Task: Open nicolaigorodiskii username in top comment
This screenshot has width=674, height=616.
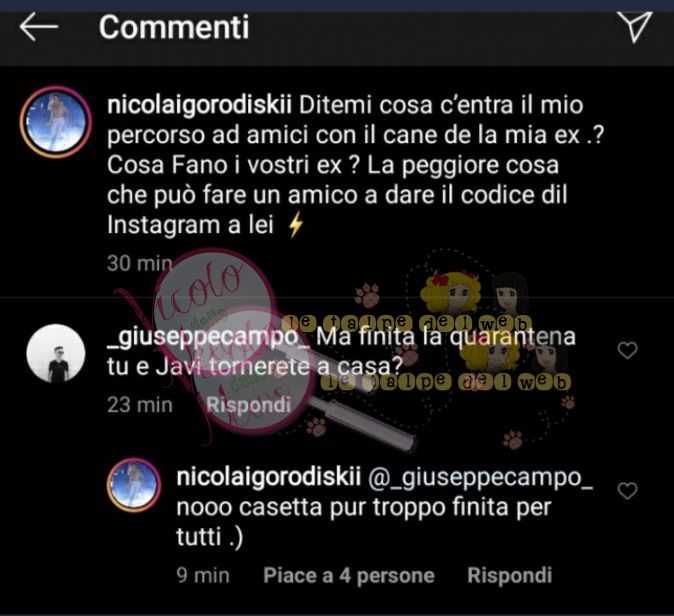Action: point(199,106)
